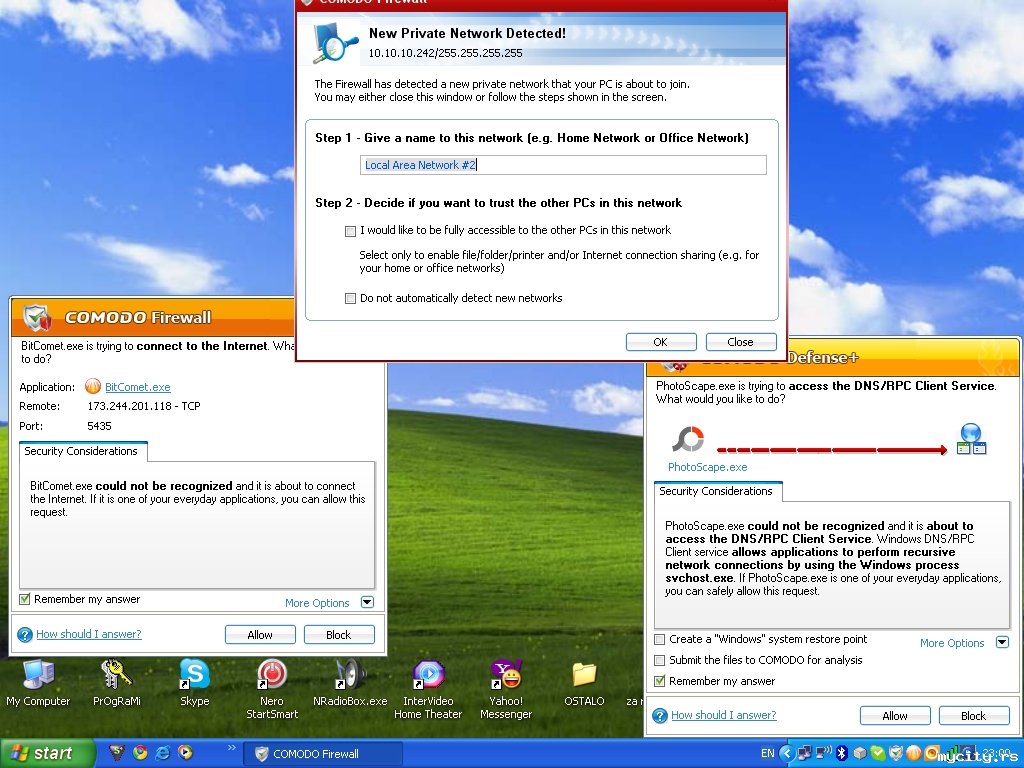Open the PrOgRaMi desktop icon

[x=116, y=683]
